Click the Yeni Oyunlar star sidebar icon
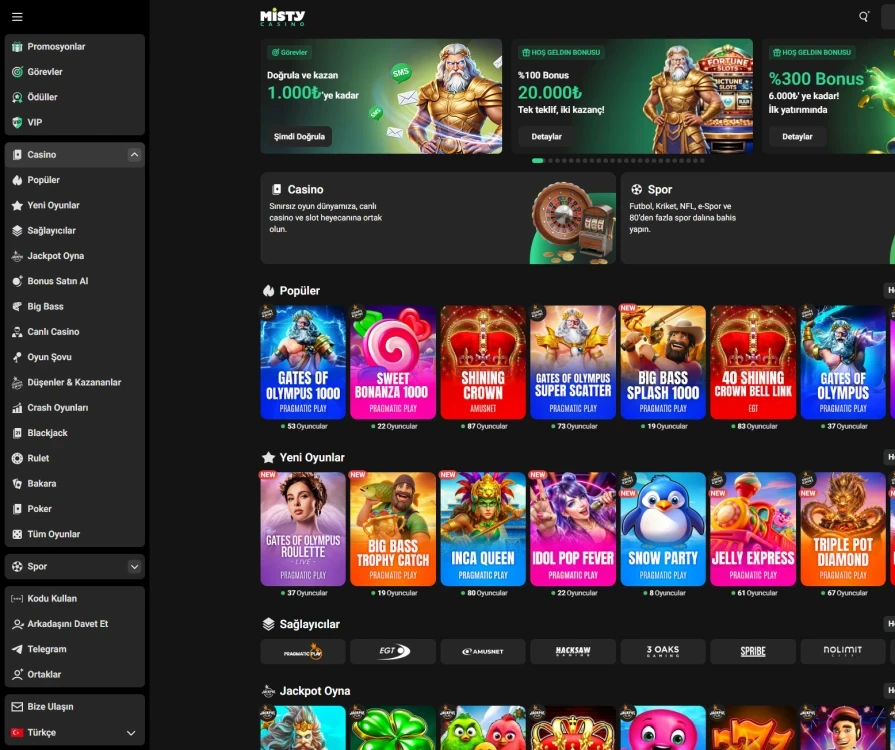Image resolution: width=895 pixels, height=750 pixels. tap(17, 205)
